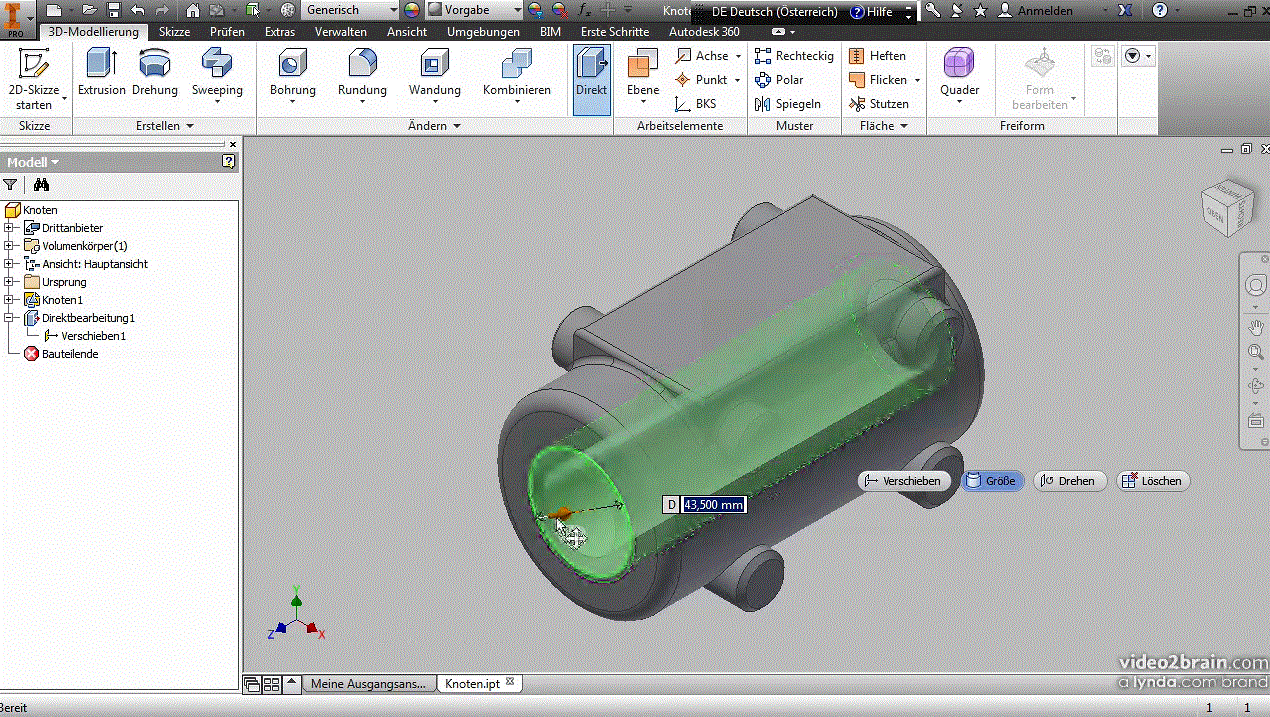Click the diameter value field 43,500 mm

pyautogui.click(x=713, y=505)
